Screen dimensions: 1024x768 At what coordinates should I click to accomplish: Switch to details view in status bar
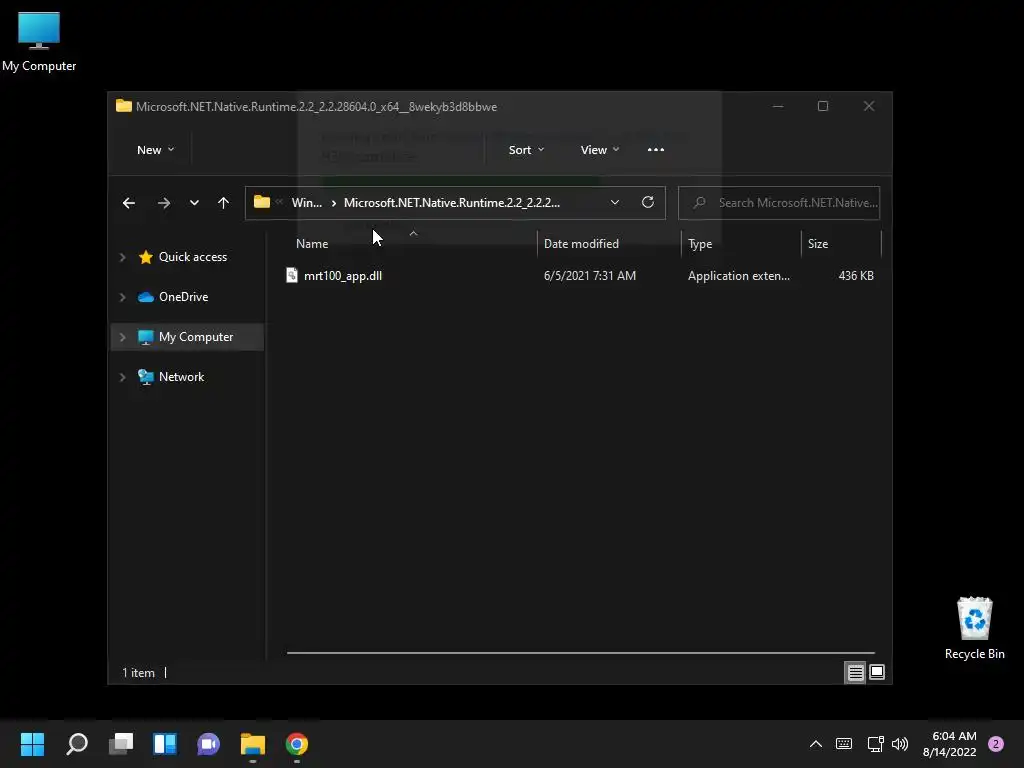(x=856, y=673)
